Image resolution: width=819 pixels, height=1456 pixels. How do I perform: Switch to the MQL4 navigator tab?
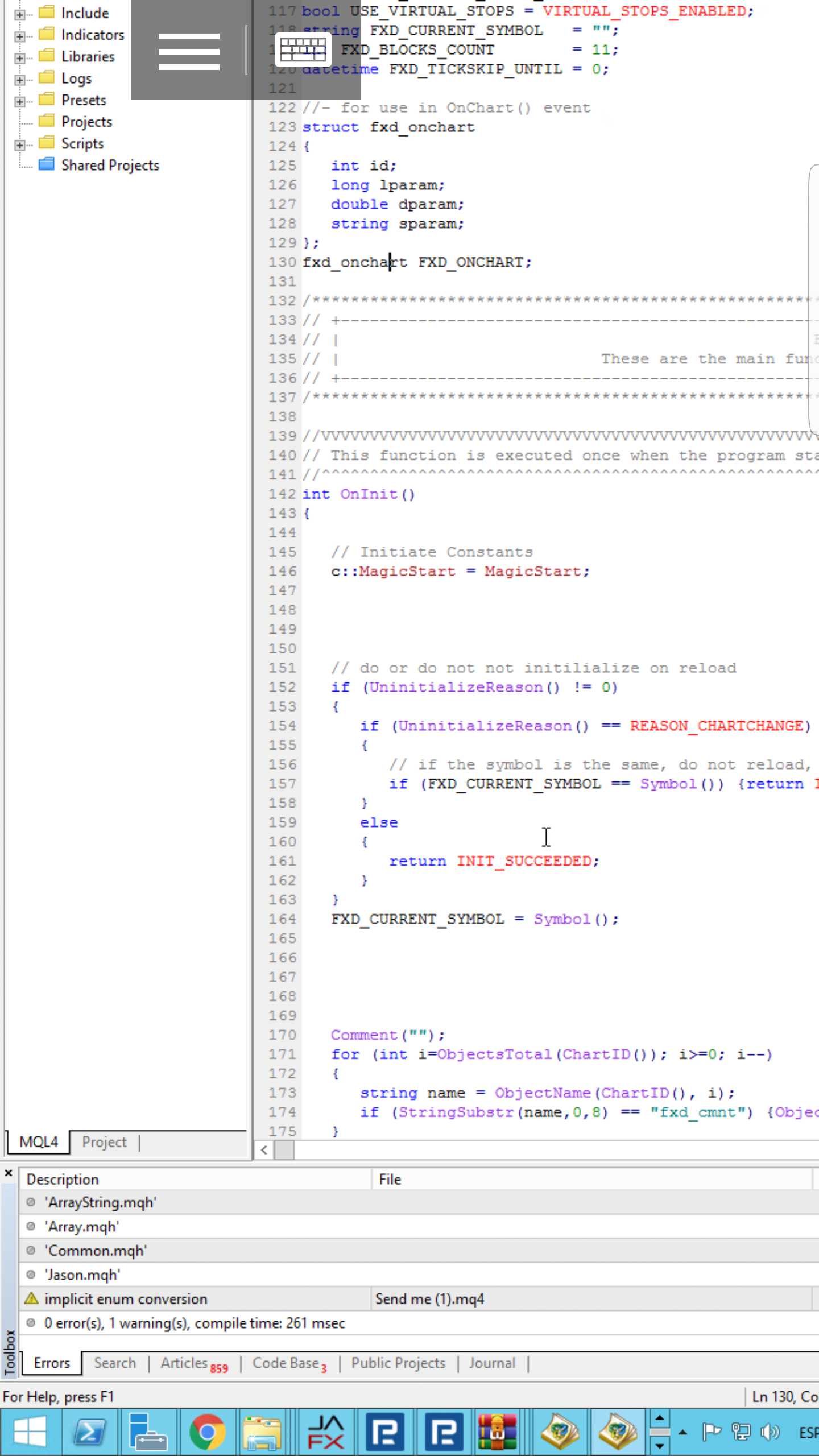coord(38,1142)
